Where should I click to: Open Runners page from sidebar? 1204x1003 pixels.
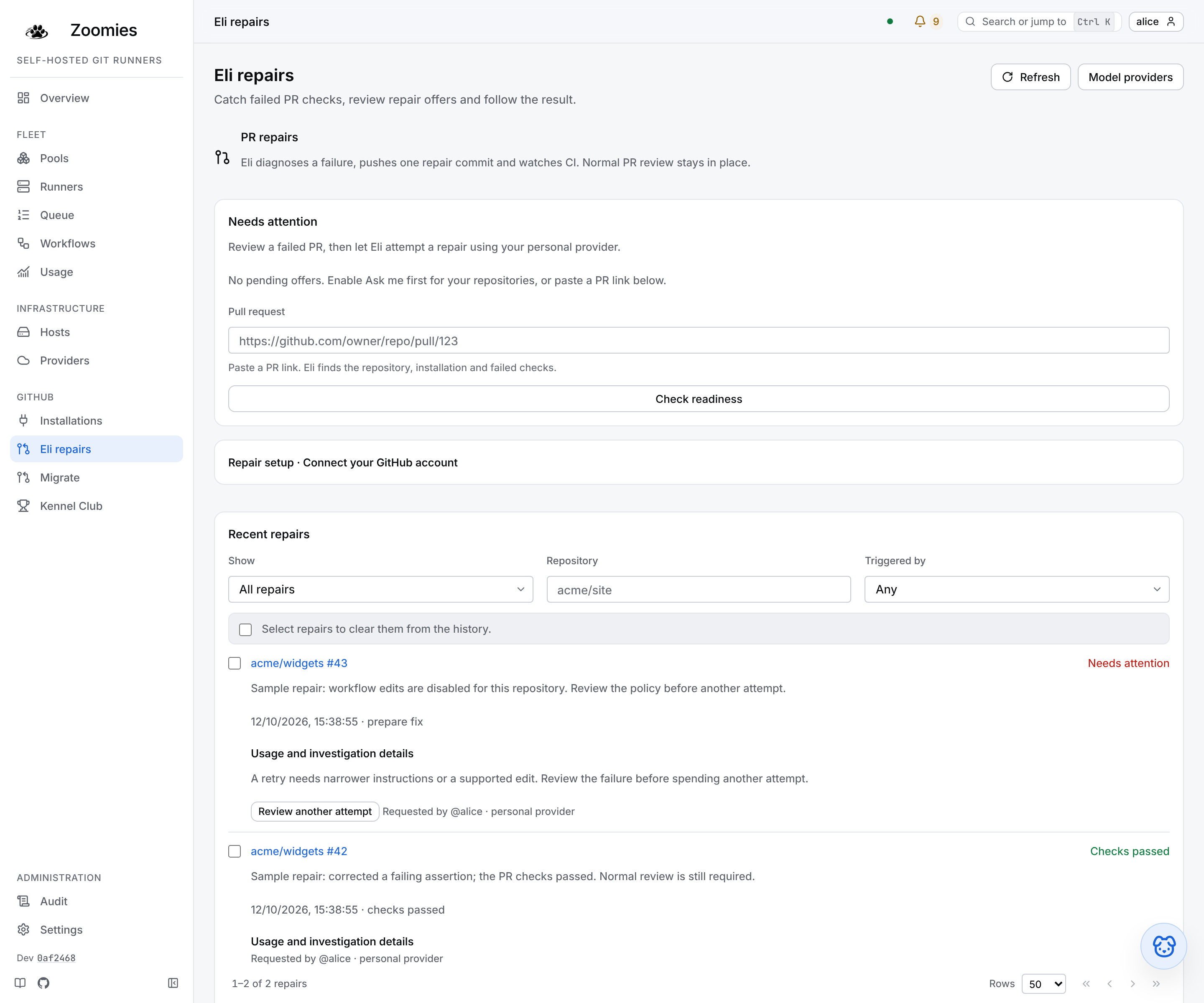[96, 187]
